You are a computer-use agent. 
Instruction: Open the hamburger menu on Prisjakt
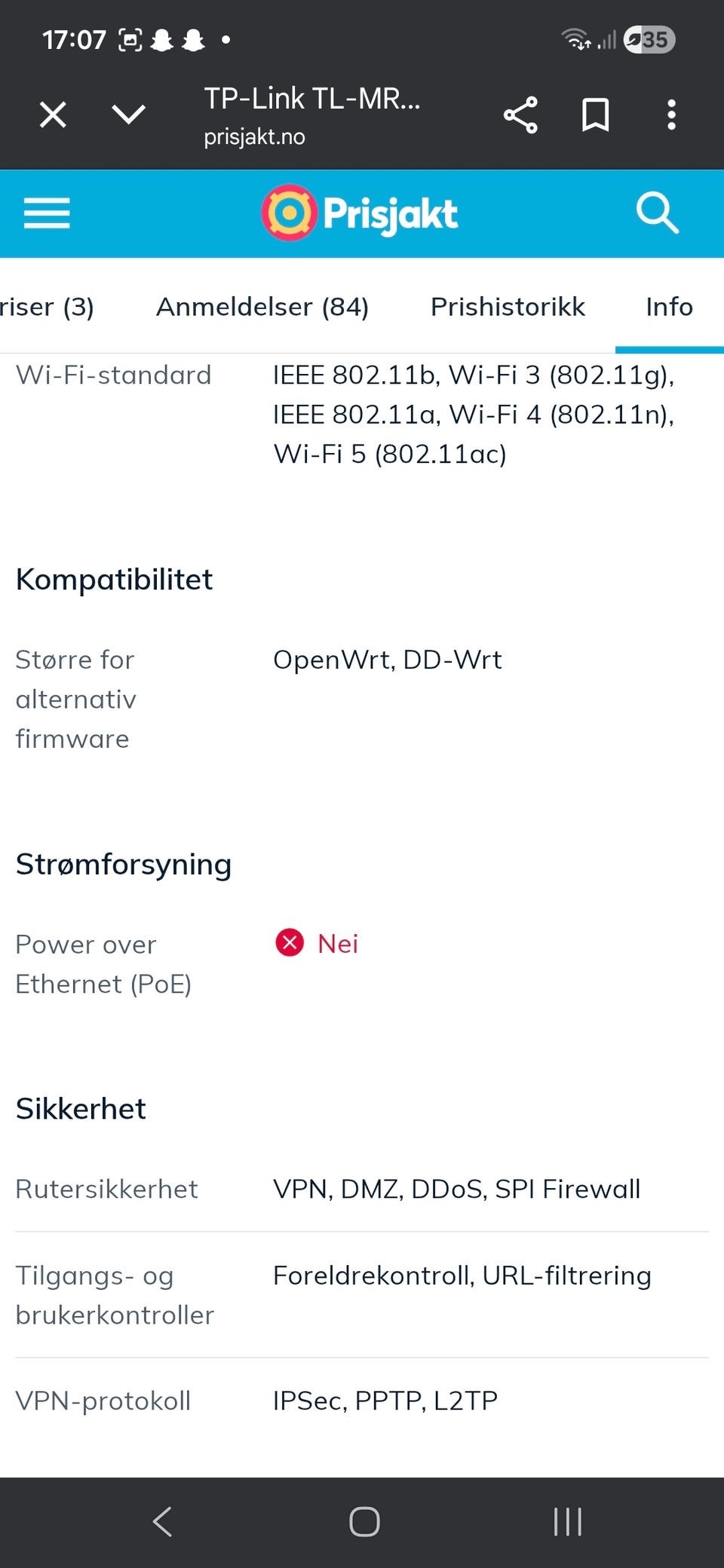47,213
